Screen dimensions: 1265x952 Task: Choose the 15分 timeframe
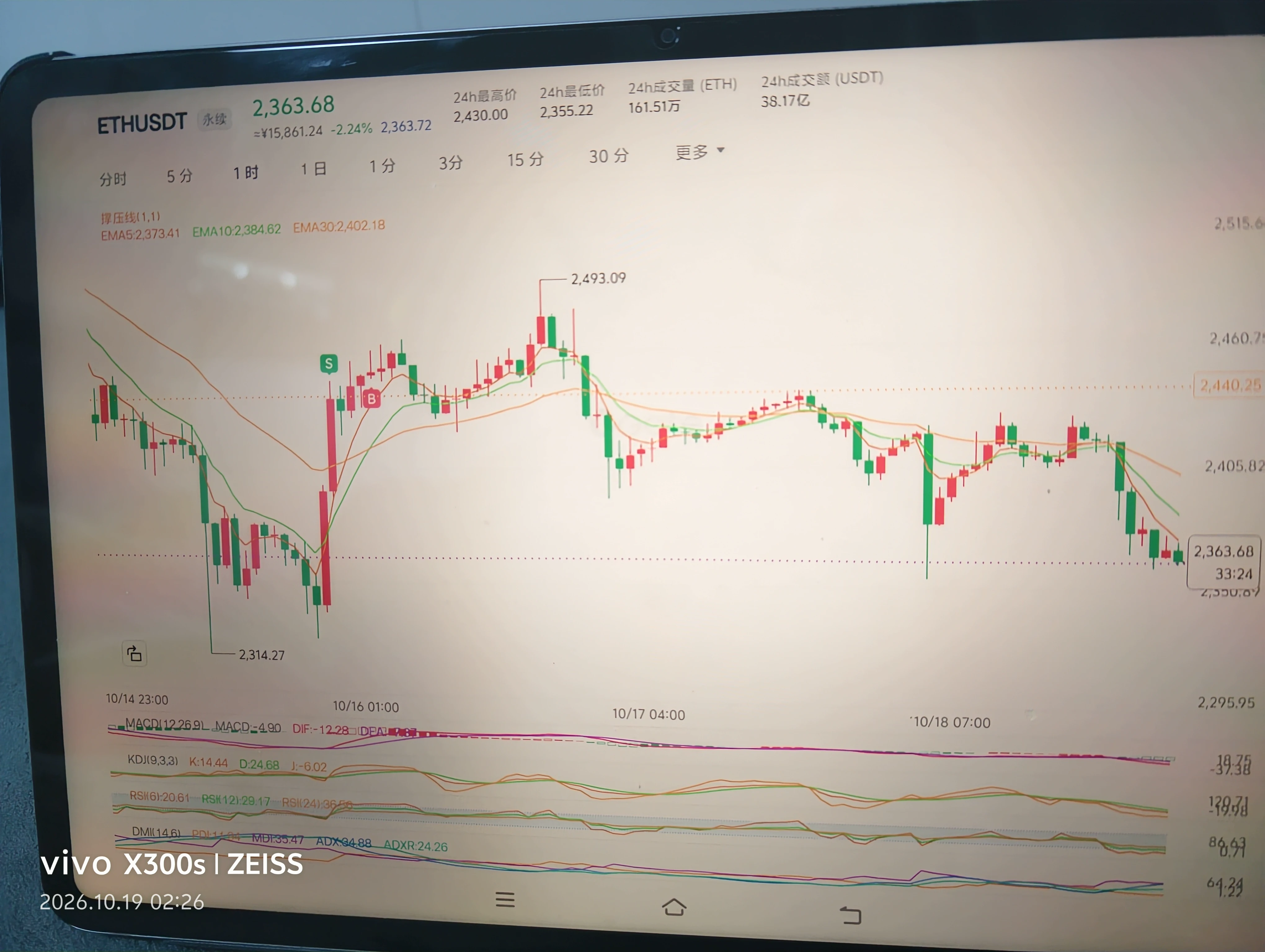[x=525, y=159]
